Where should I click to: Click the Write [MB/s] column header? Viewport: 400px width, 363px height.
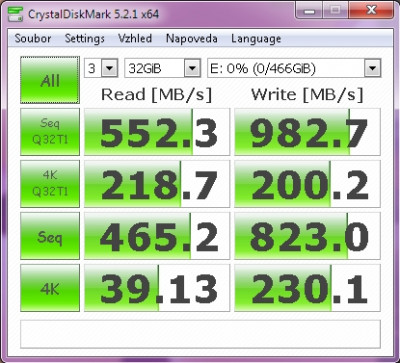(x=307, y=95)
